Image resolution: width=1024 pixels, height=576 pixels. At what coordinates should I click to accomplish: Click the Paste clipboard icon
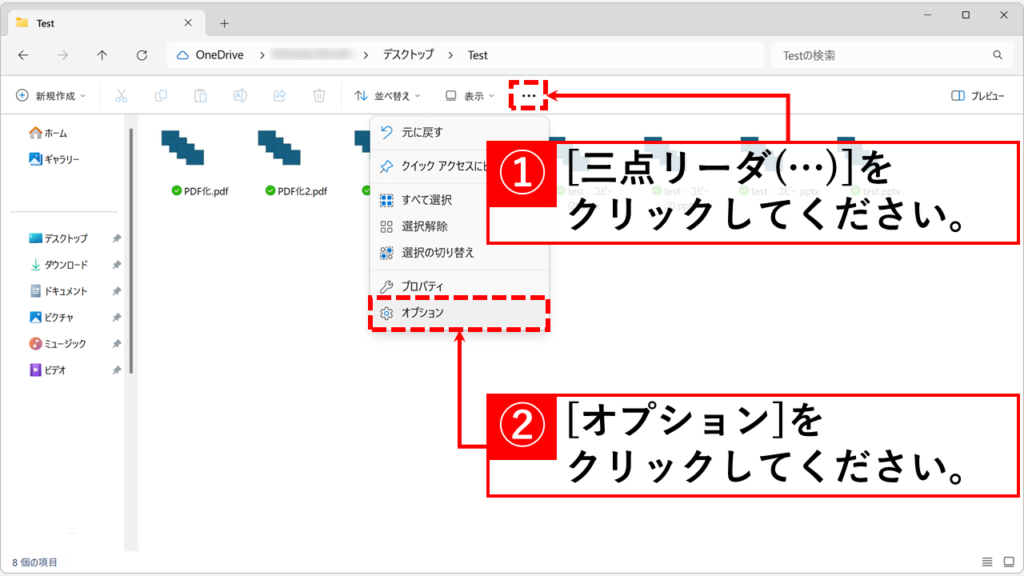coord(200,96)
